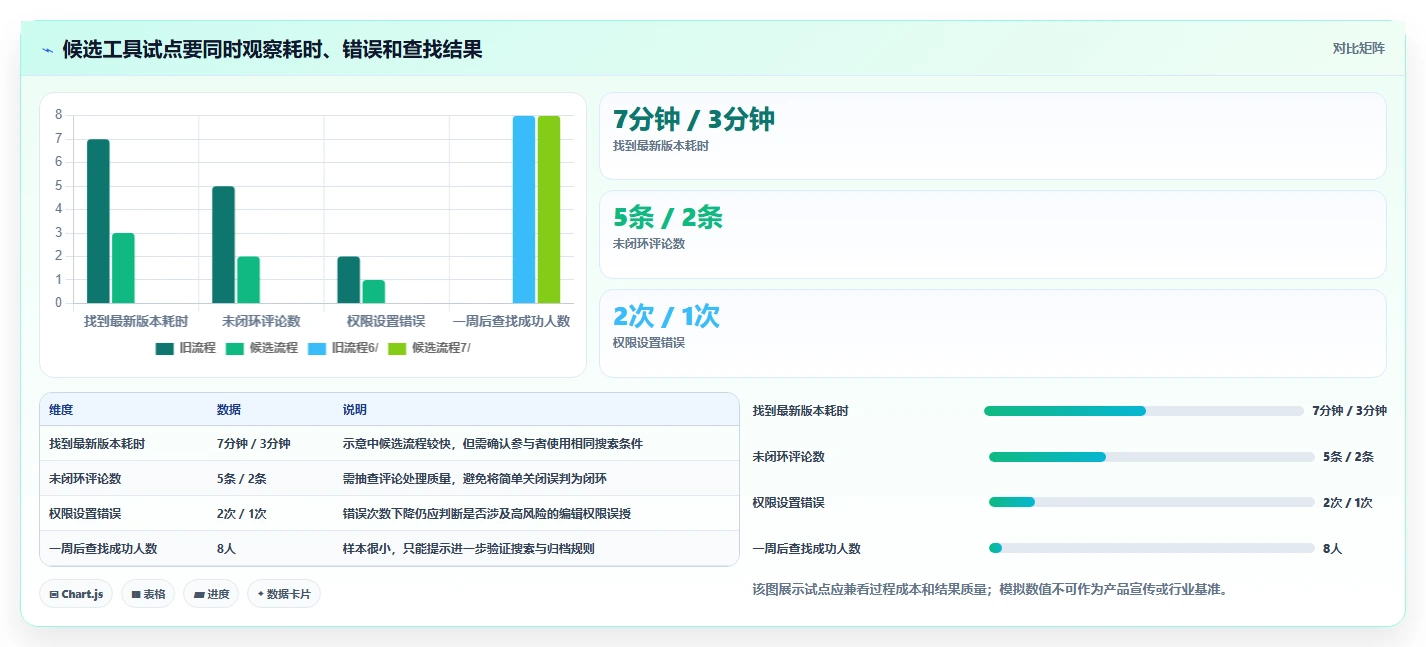
Task: Toggle the 候选流程7/ lime legend swatch
Action: 397,348
